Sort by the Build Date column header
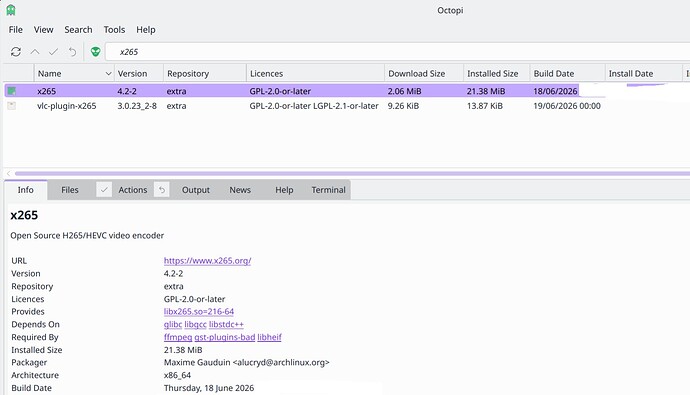The height and width of the screenshot is (395, 690). coord(568,73)
